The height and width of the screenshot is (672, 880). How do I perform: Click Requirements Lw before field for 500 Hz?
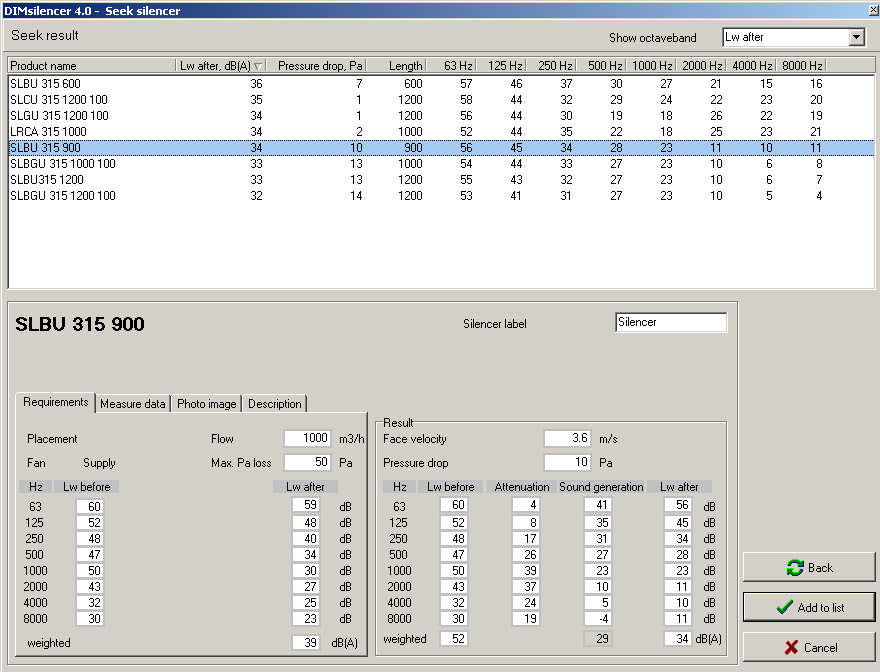pos(90,555)
